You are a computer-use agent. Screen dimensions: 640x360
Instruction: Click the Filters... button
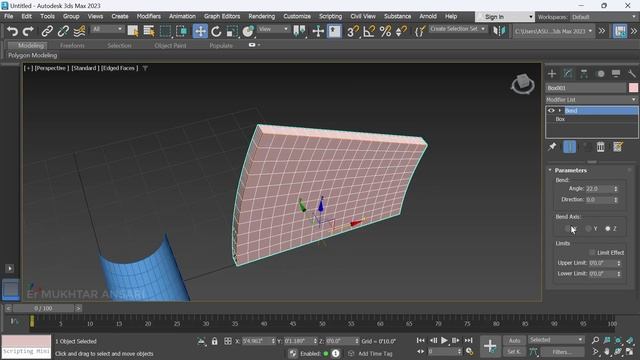[x=562, y=351]
